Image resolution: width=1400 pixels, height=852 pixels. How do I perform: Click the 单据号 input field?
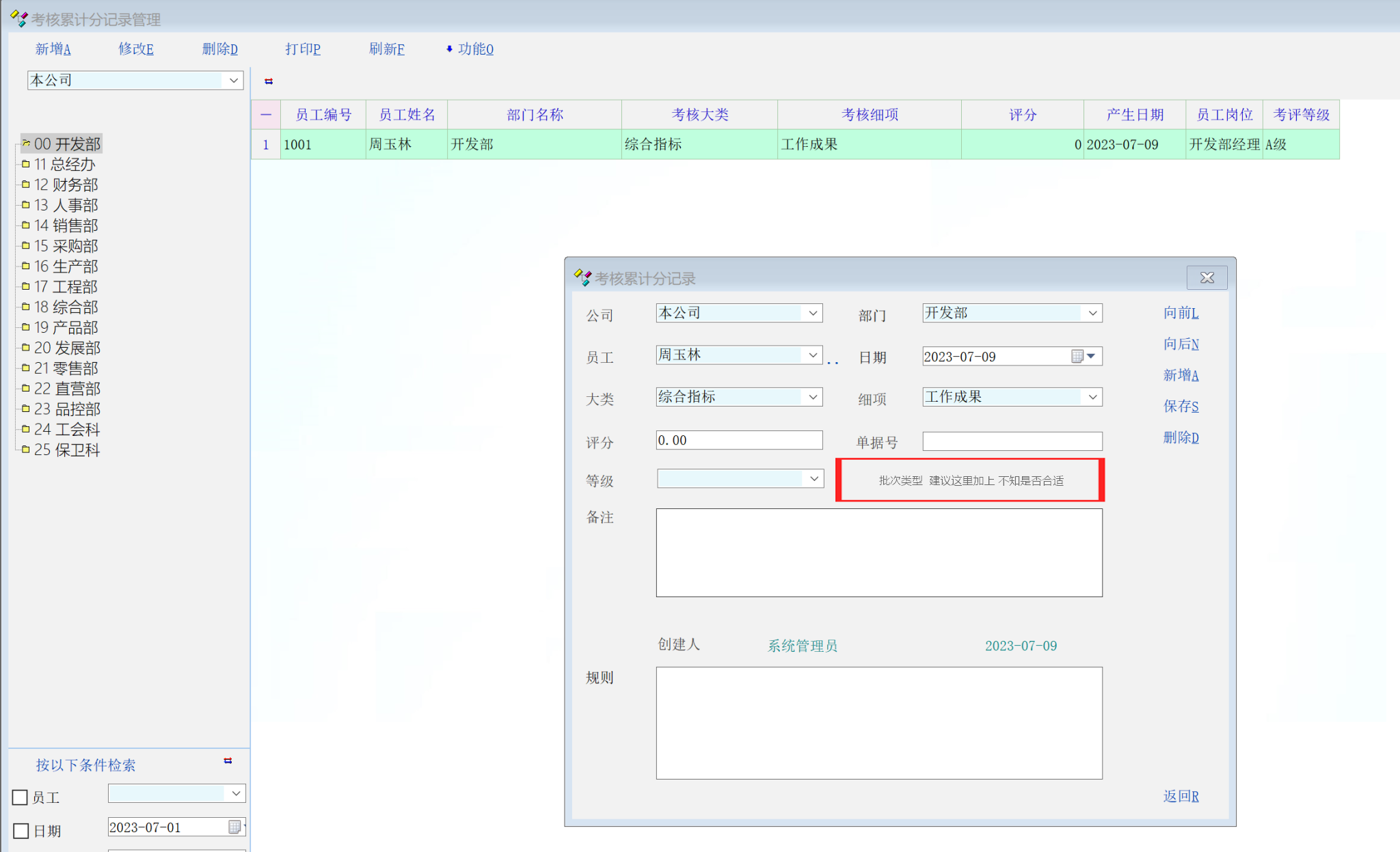pyautogui.click(x=1012, y=441)
